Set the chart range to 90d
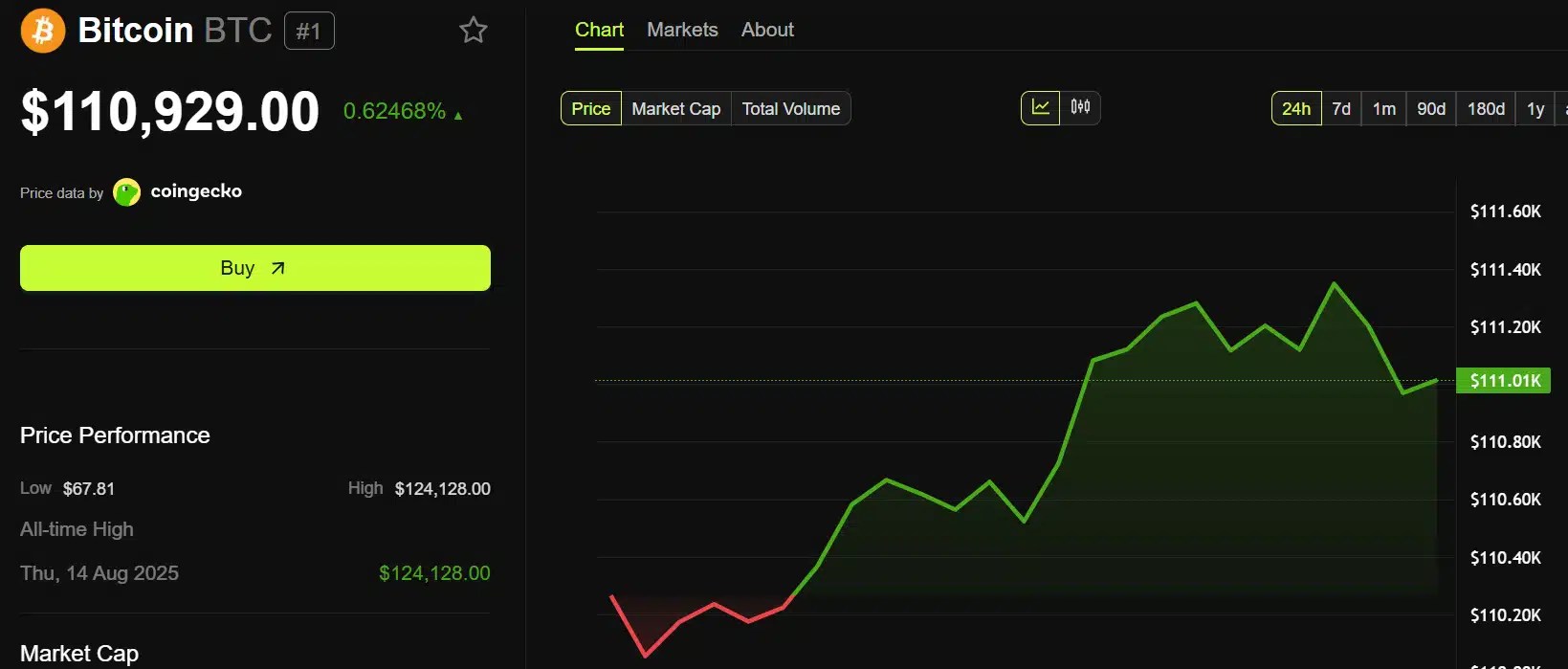This screenshot has height=669, width=1568. 1431,108
